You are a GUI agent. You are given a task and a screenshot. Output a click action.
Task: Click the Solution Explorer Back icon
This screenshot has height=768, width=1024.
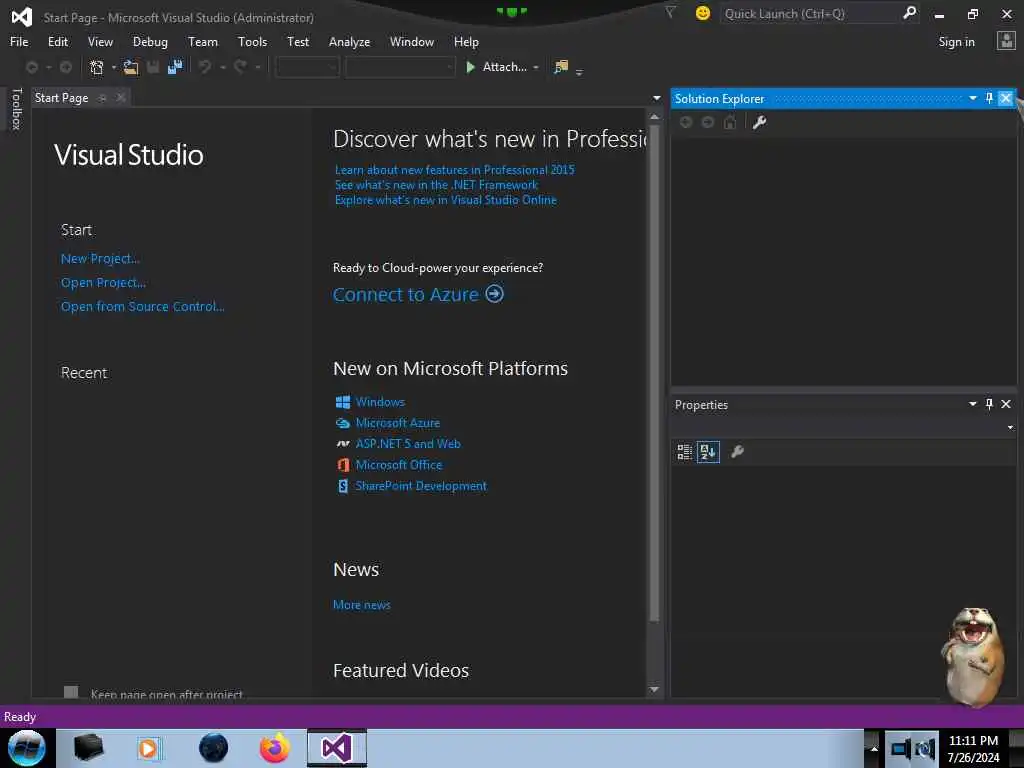coord(686,122)
